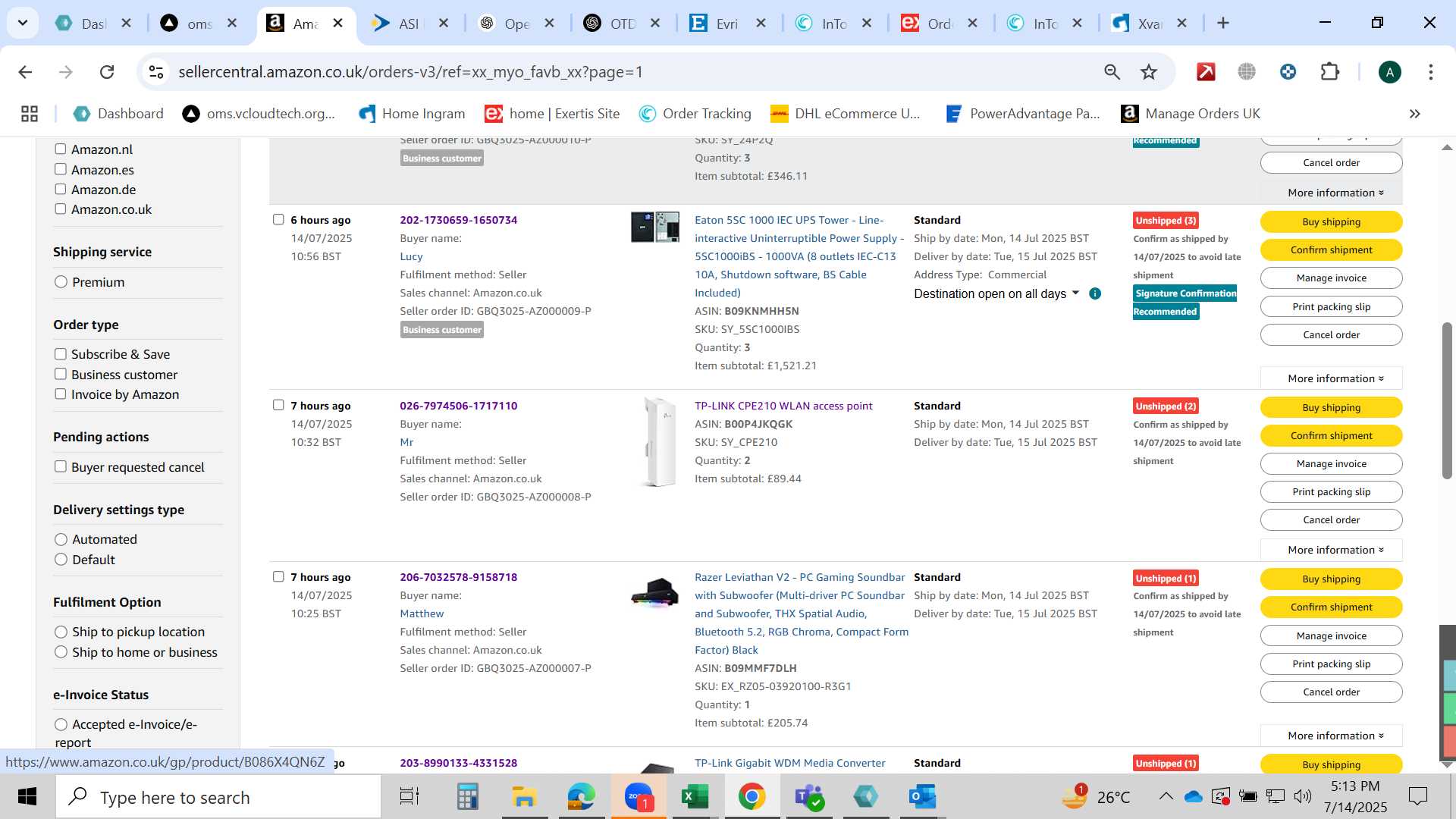Launch Calculator from the taskbar
This screenshot has width=1456, height=819.
pos(467,797)
